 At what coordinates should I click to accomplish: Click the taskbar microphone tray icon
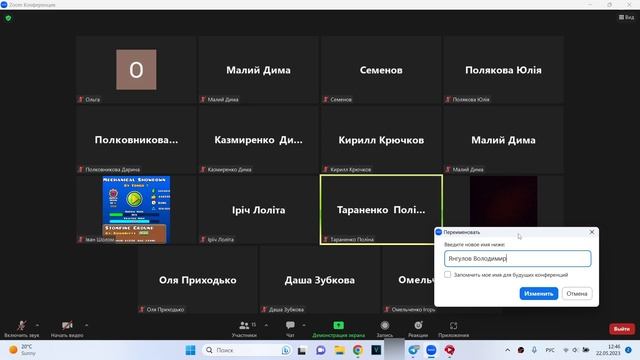pos(534,350)
